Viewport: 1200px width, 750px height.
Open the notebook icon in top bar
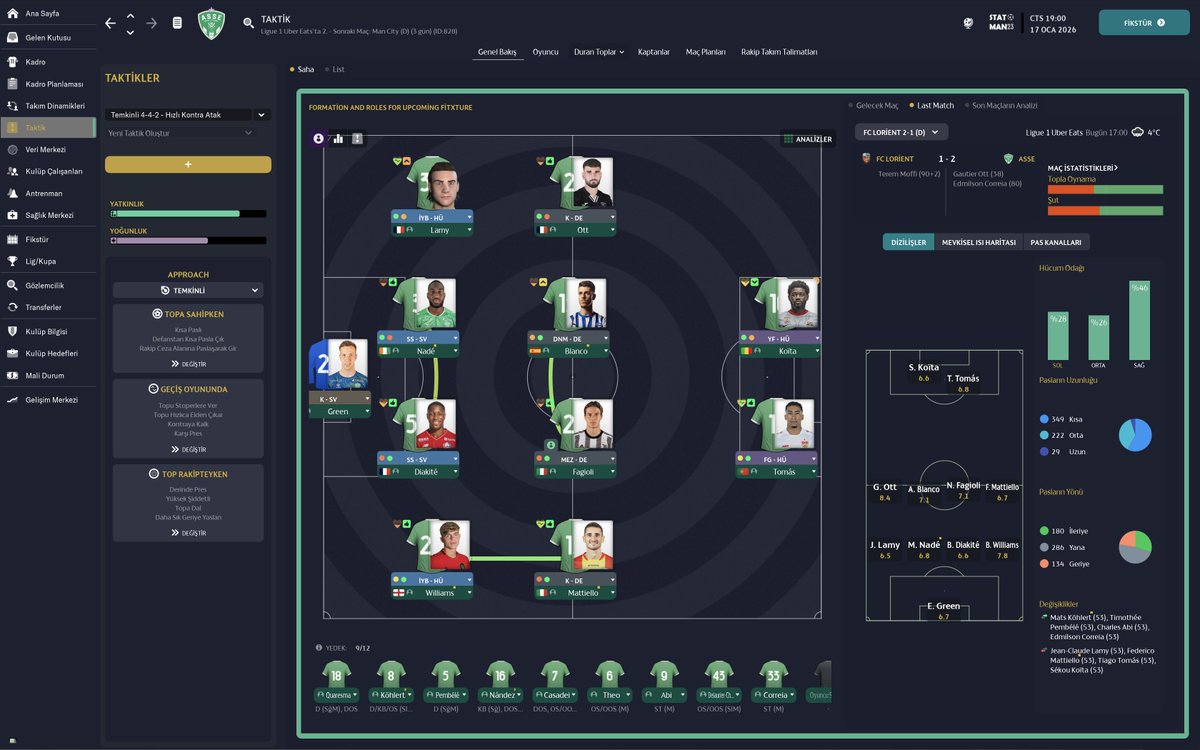point(177,23)
